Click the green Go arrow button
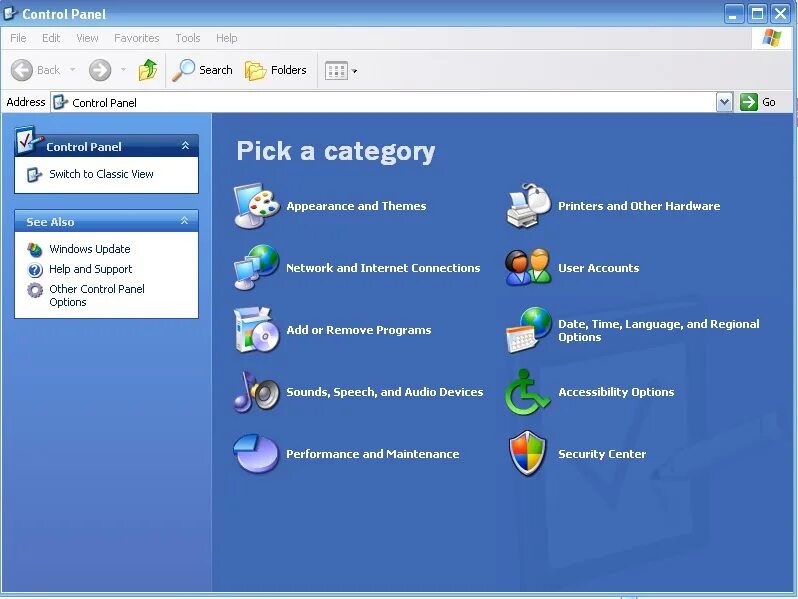798x599 pixels. 749,102
